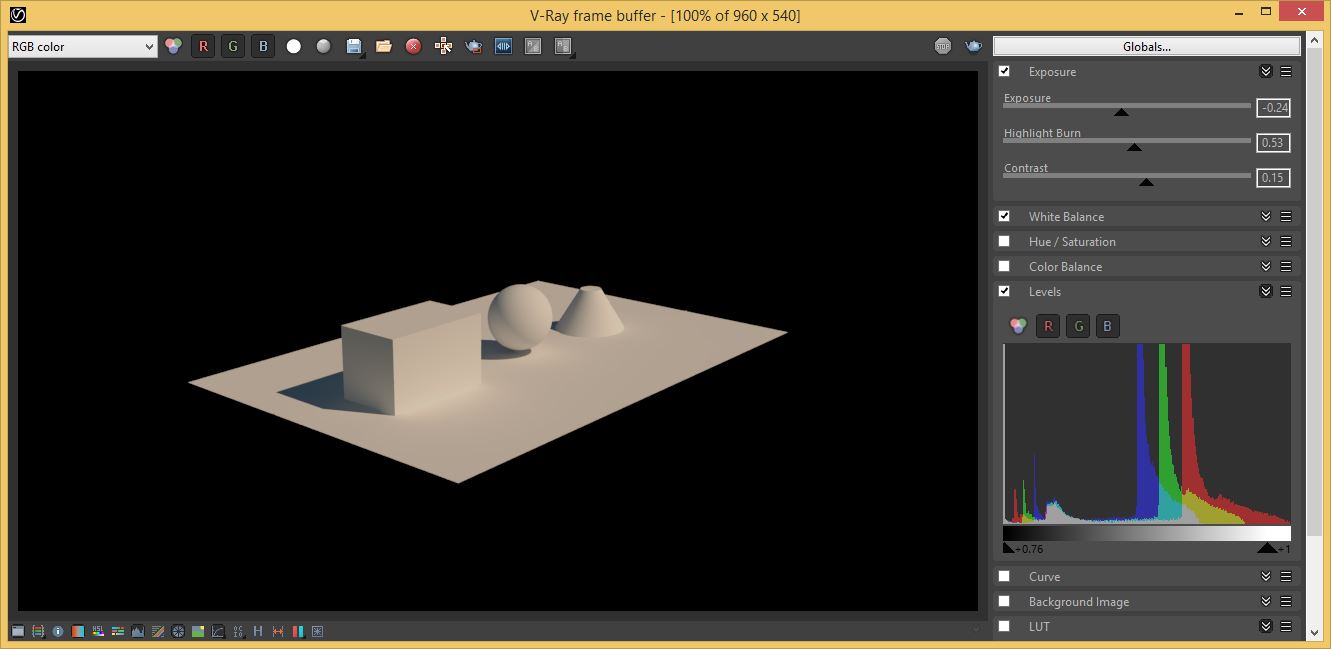Screen dimensions: 1331x649
Task: Expand the LUT rollout chevron
Action: [1266, 627]
